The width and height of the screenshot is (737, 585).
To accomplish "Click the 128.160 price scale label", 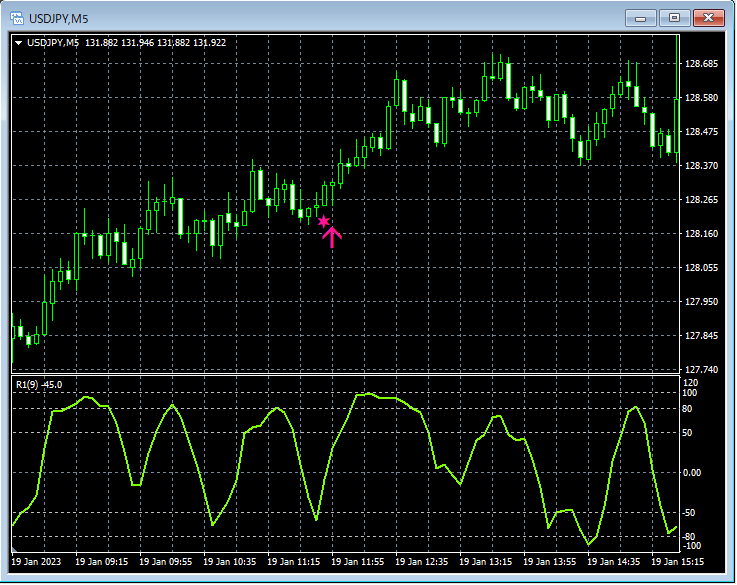I will pyautogui.click(x=701, y=234).
